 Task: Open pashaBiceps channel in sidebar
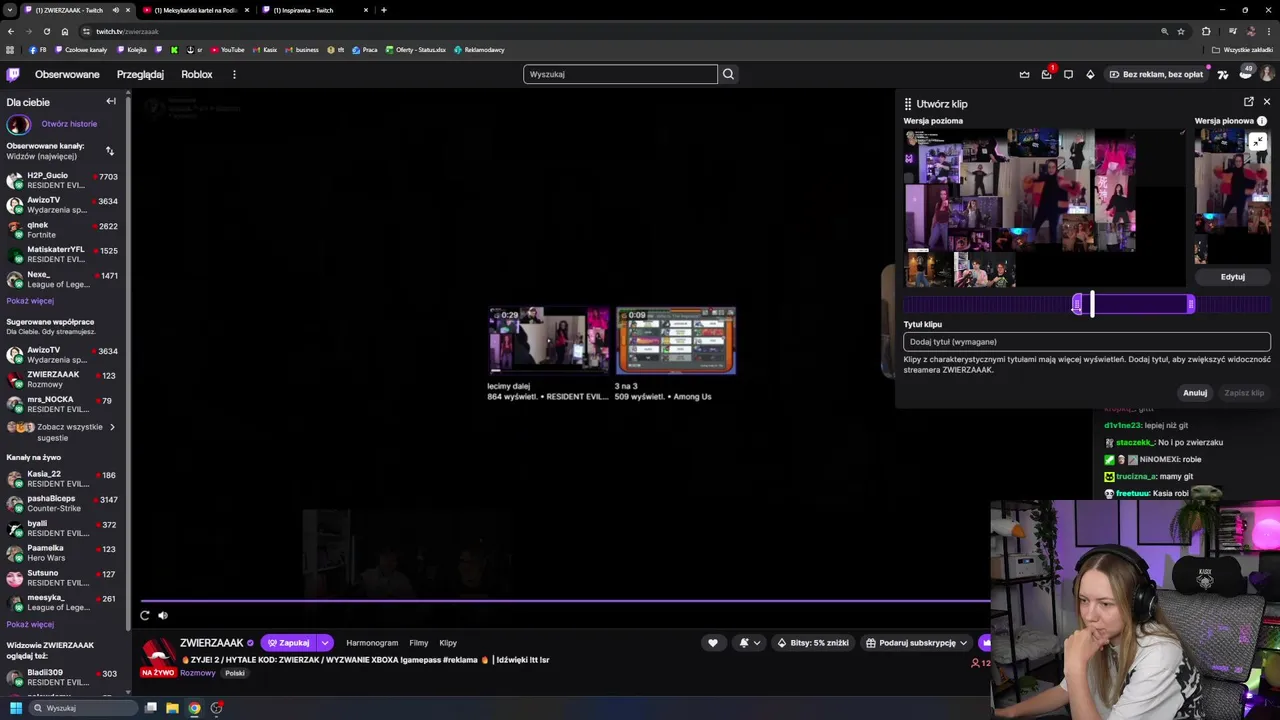point(62,503)
